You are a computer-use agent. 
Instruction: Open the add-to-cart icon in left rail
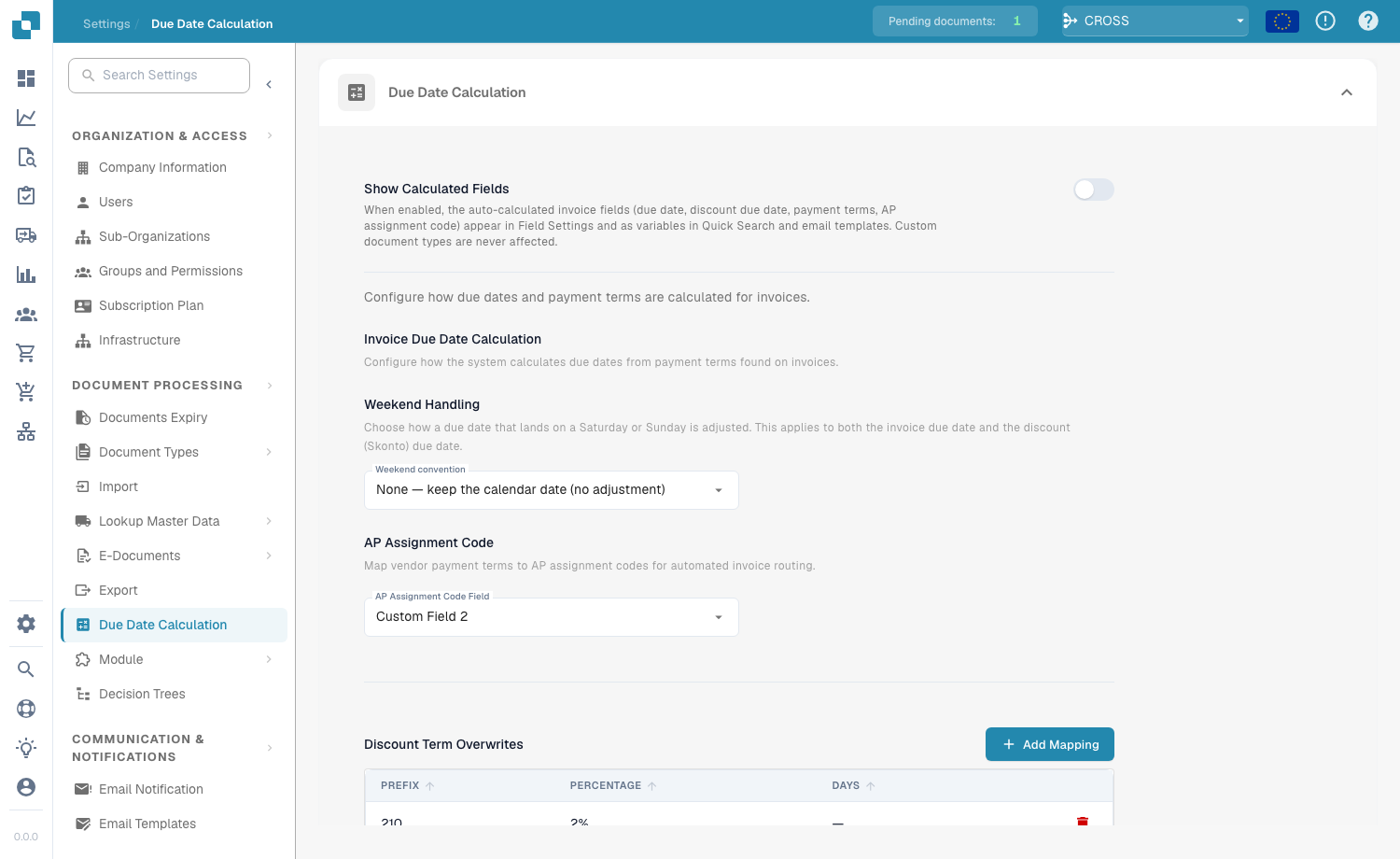point(26,392)
